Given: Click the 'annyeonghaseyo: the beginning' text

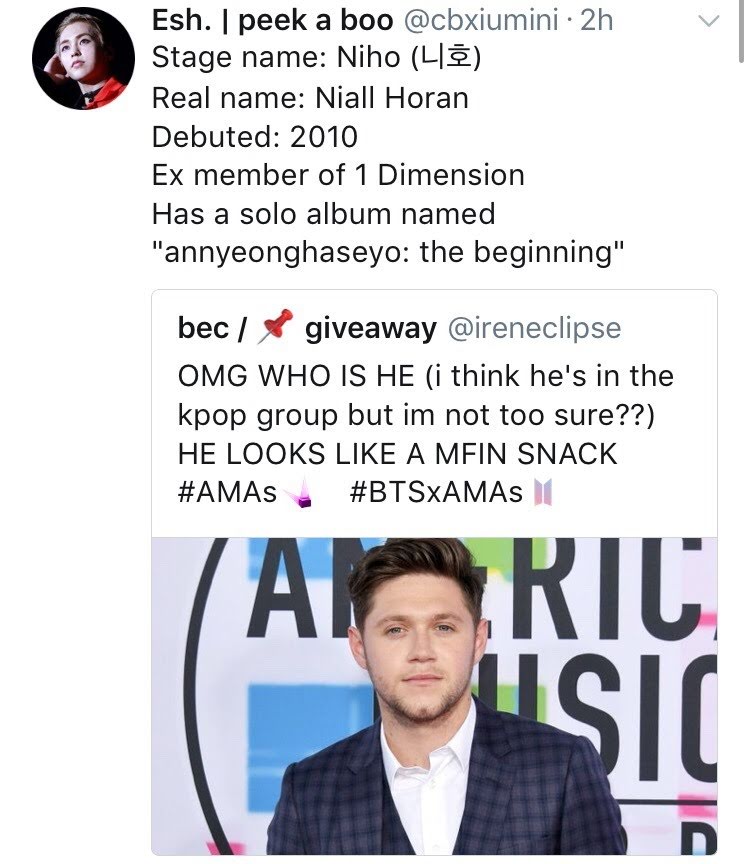Looking at the screenshot, I should [x=388, y=252].
